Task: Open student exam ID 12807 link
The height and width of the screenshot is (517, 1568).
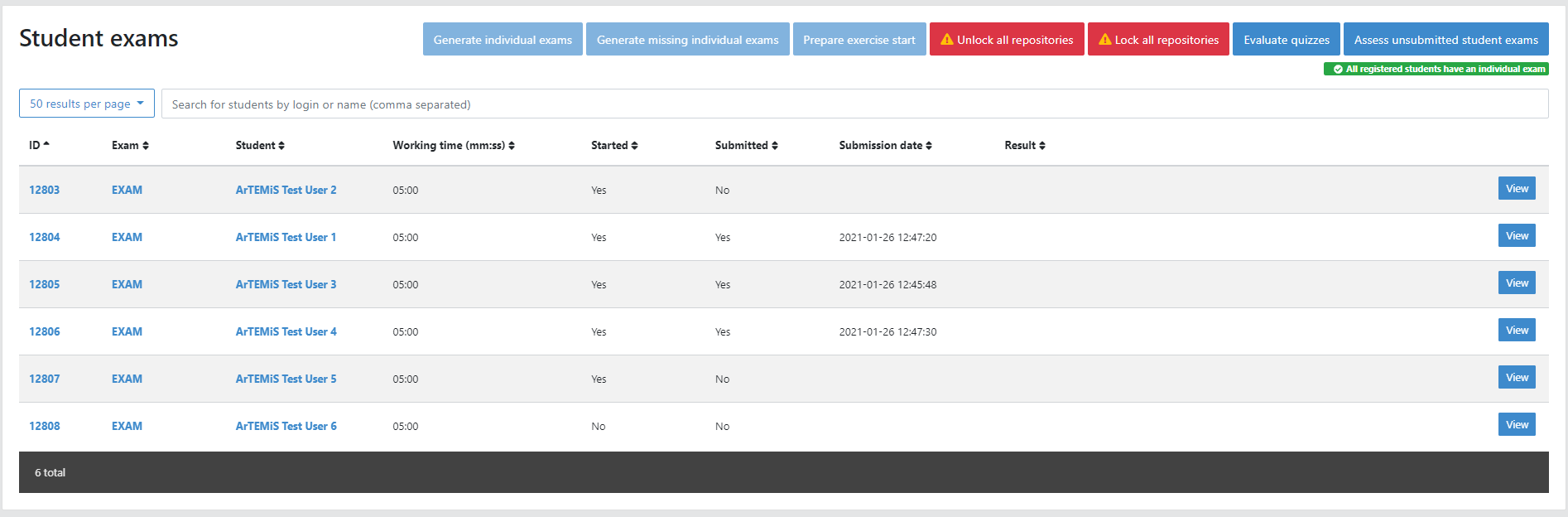Action: (45, 379)
